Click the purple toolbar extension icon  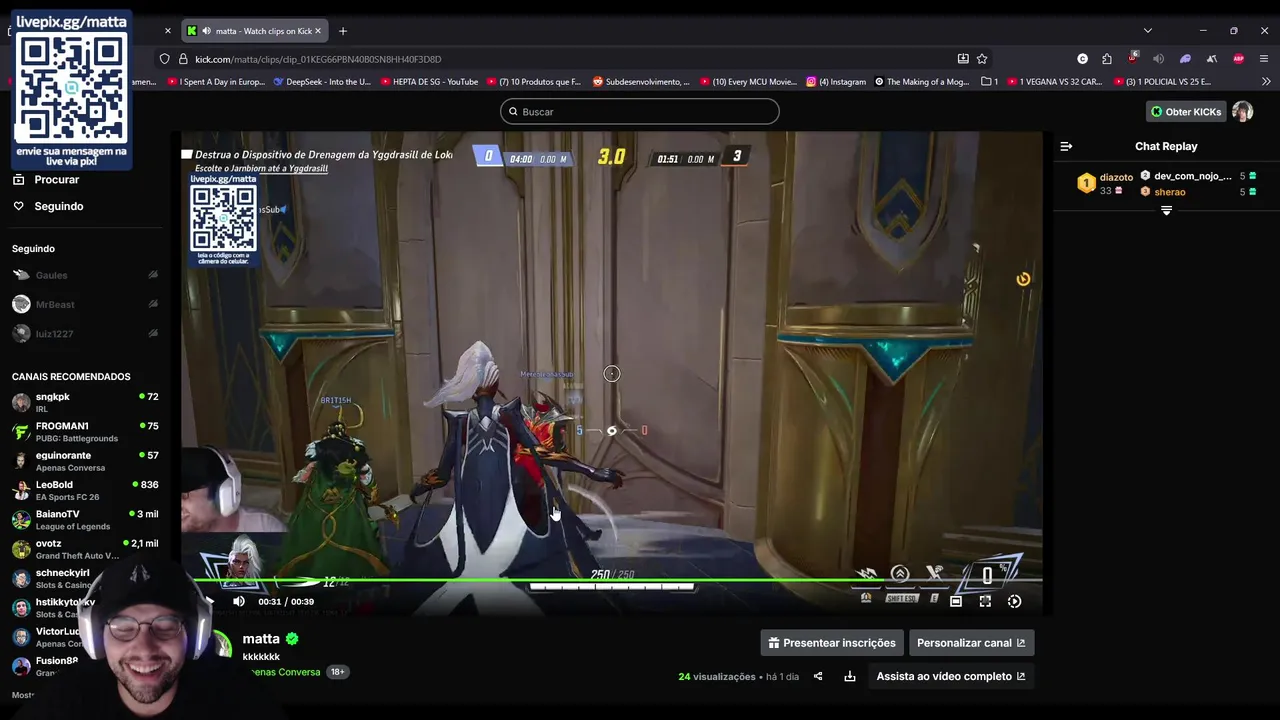click(1185, 59)
